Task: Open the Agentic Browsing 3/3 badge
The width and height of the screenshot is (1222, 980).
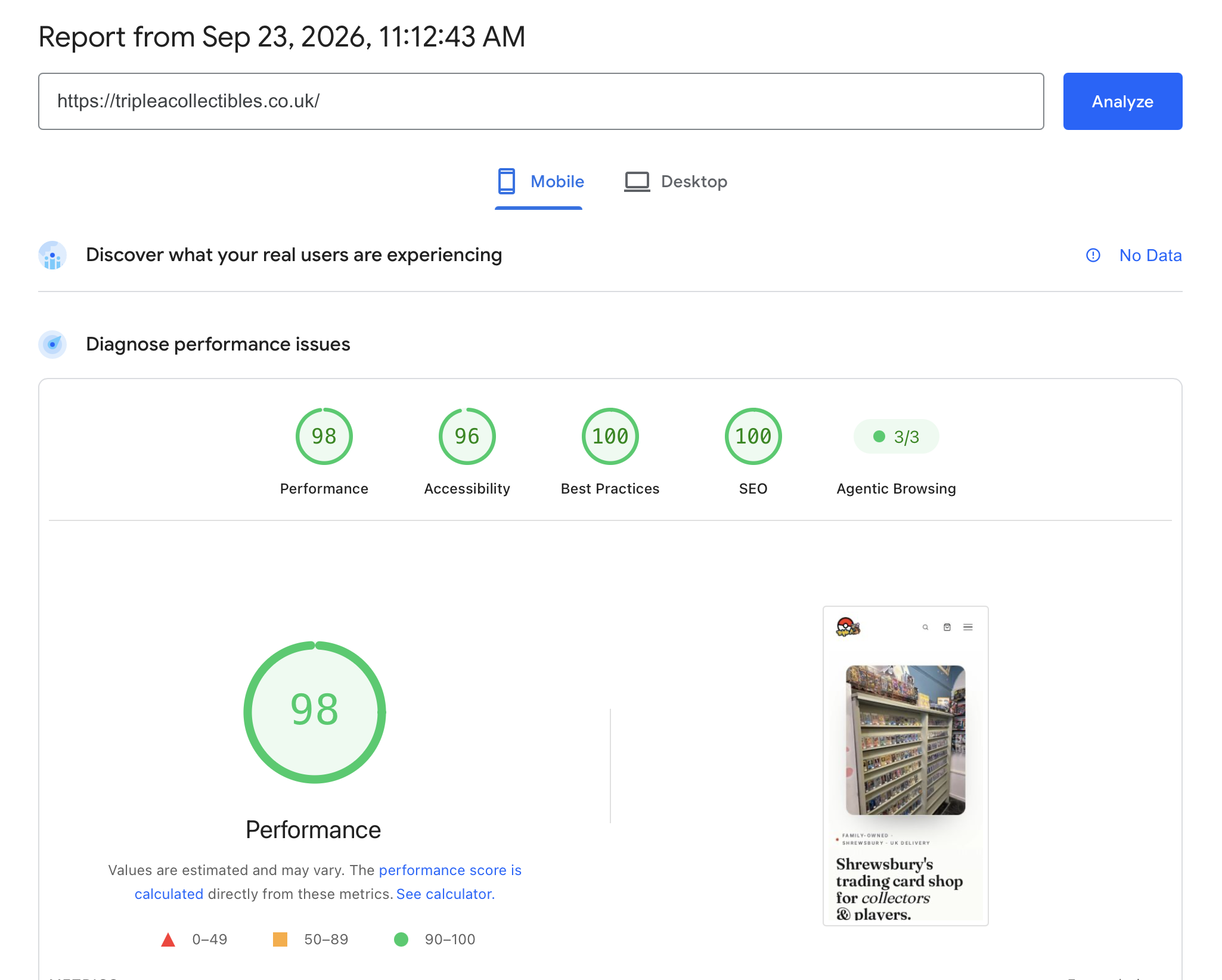Action: tap(897, 437)
